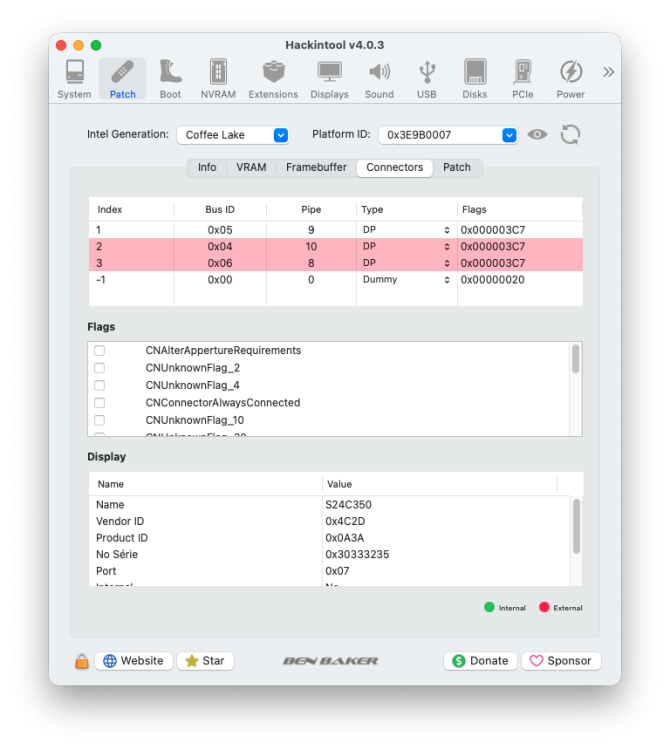Click the Donate button
The height and width of the screenshot is (750, 670).
click(480, 661)
